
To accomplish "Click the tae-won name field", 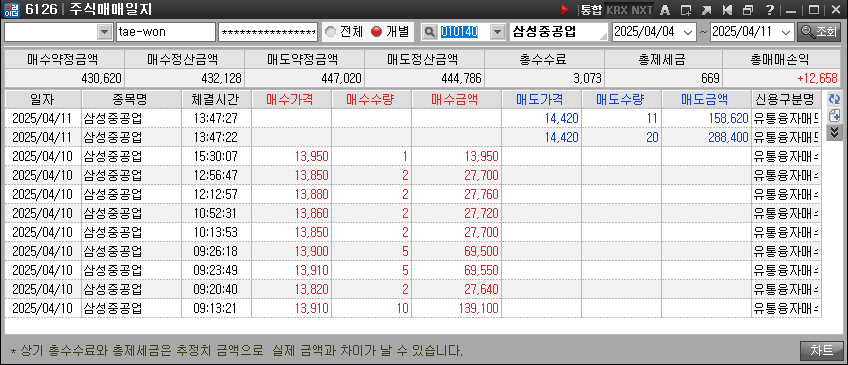I will 165,32.
